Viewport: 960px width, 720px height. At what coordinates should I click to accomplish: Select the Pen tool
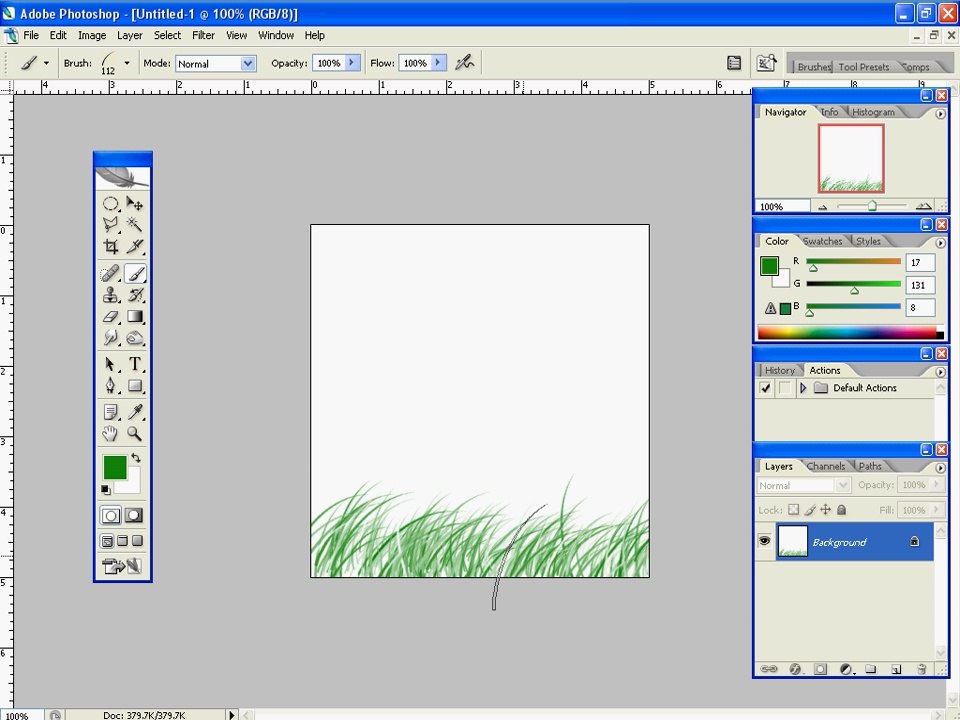click(x=110, y=386)
